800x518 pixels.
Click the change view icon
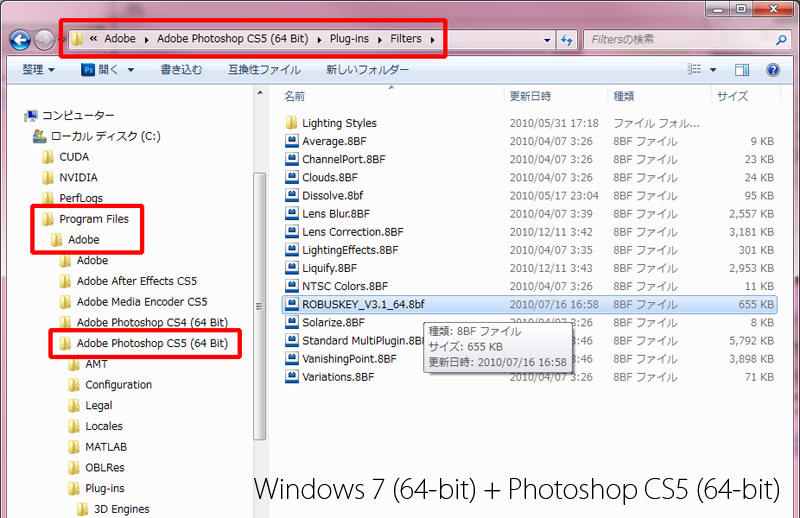tap(694, 69)
